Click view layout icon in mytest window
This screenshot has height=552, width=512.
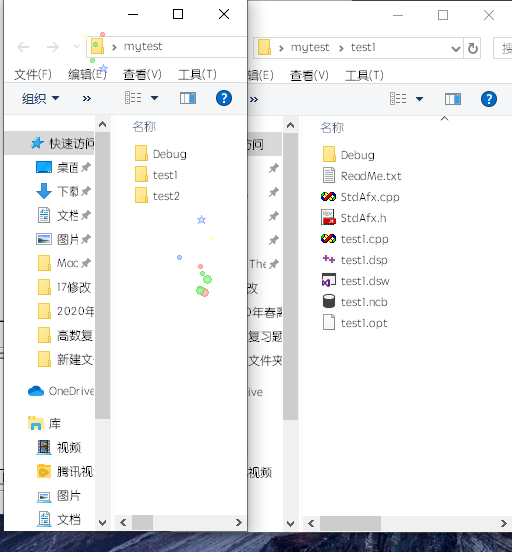pyautogui.click(x=133, y=98)
